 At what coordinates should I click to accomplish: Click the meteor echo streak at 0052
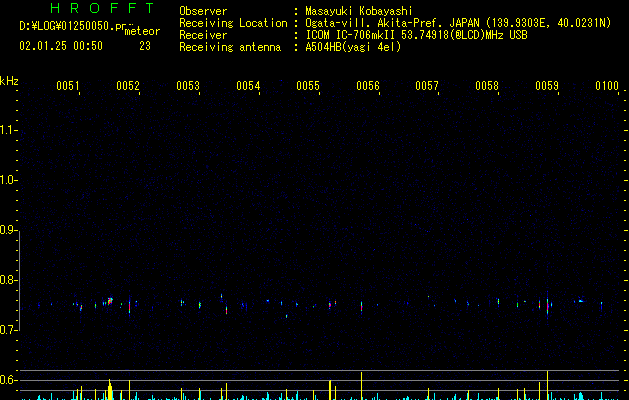coord(129,307)
